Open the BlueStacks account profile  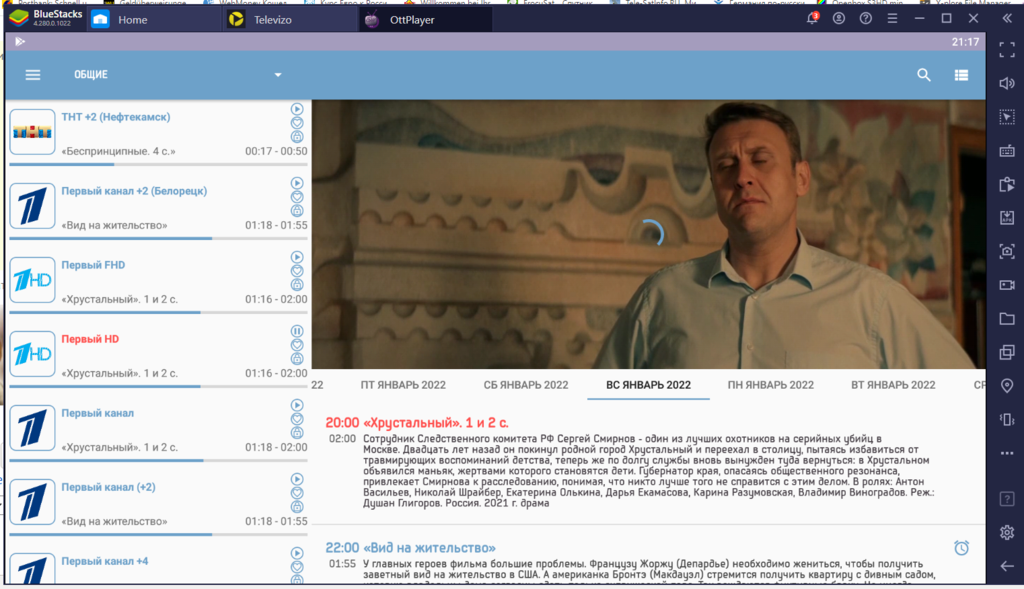coord(839,18)
